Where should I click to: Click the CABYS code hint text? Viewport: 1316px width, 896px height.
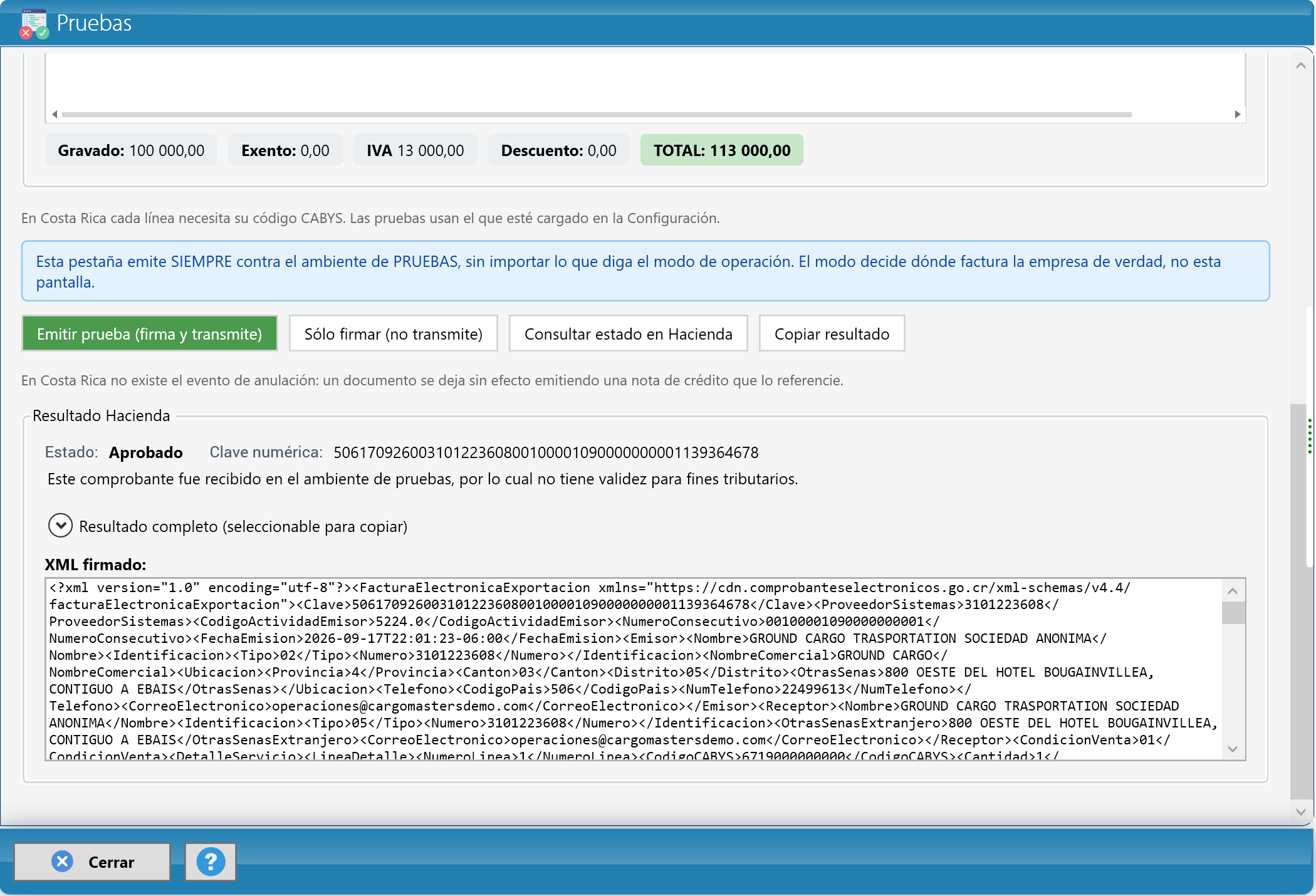coord(370,218)
